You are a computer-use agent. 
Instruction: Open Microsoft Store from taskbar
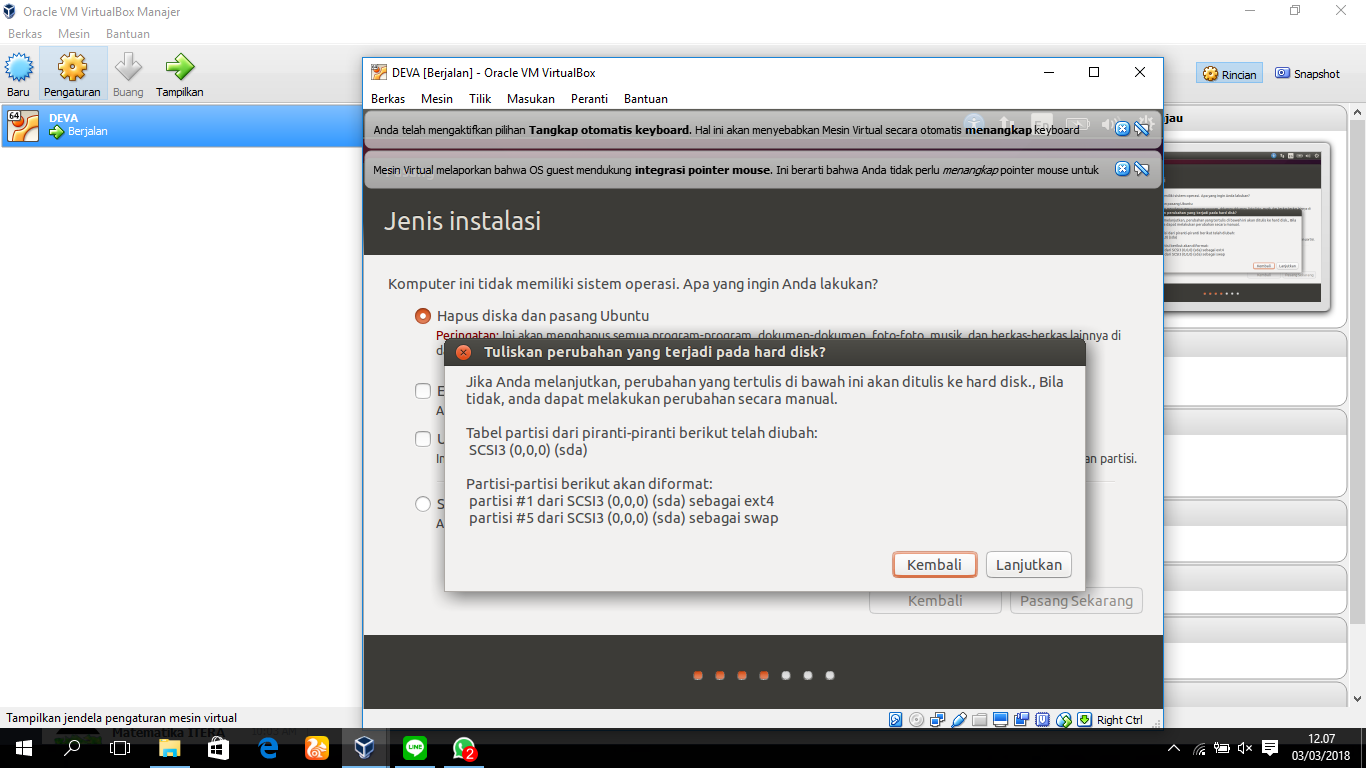218,748
